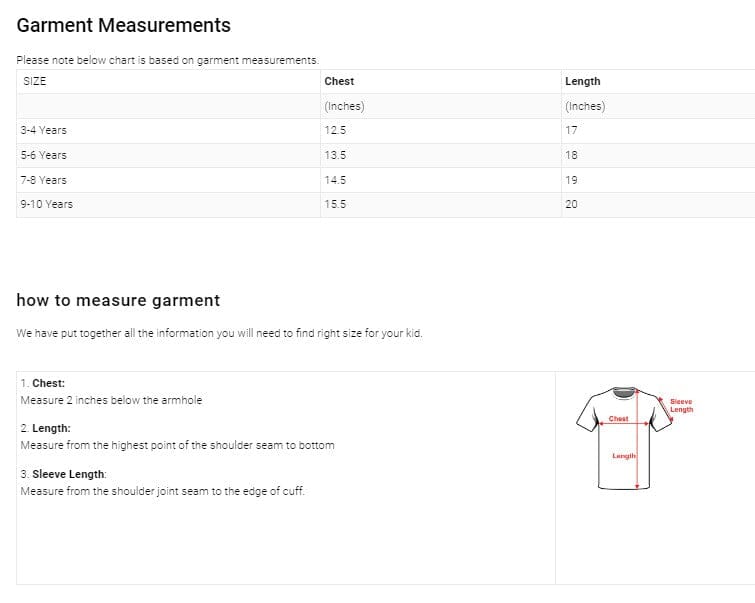Select the 7-8 Years size row
The image size is (755, 603).
pyautogui.click(x=386, y=180)
